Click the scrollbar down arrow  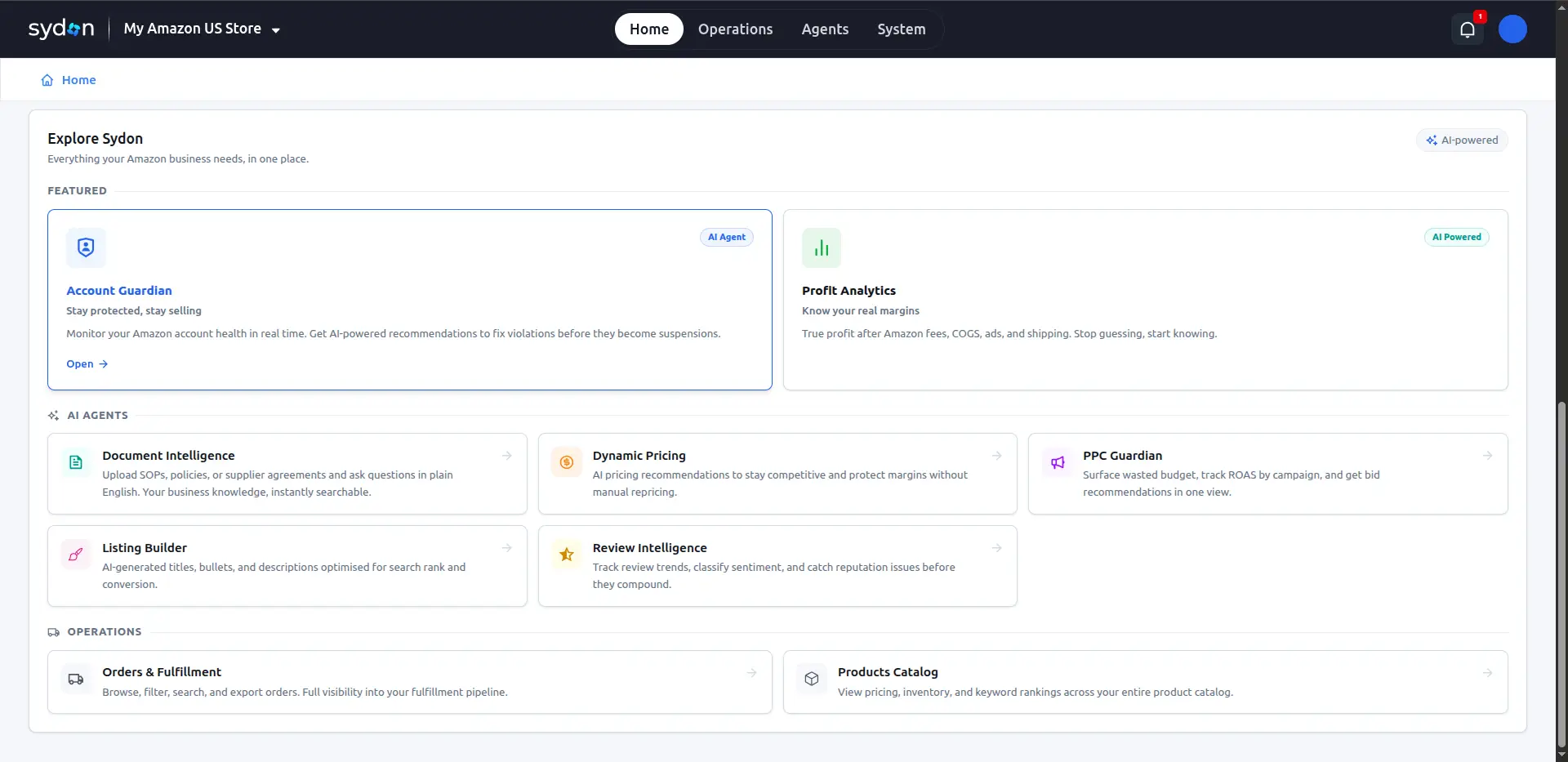1562,755
